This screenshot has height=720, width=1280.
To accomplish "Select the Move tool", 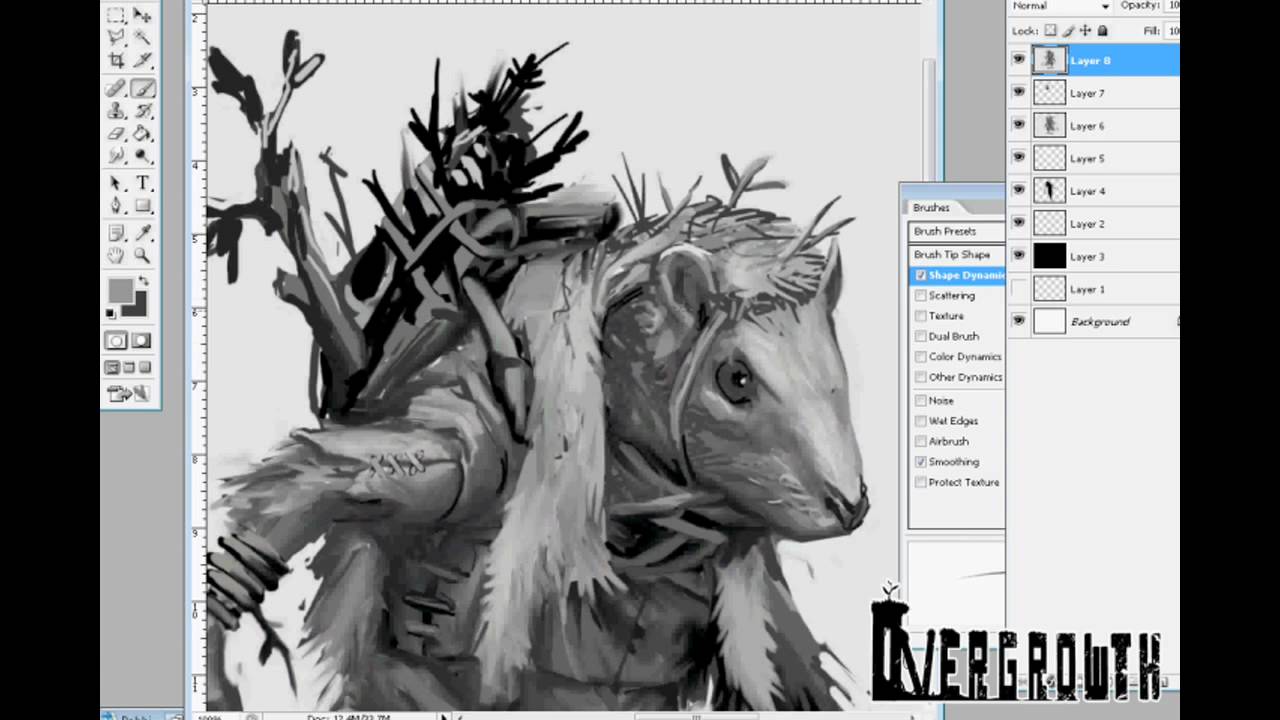I will point(143,15).
